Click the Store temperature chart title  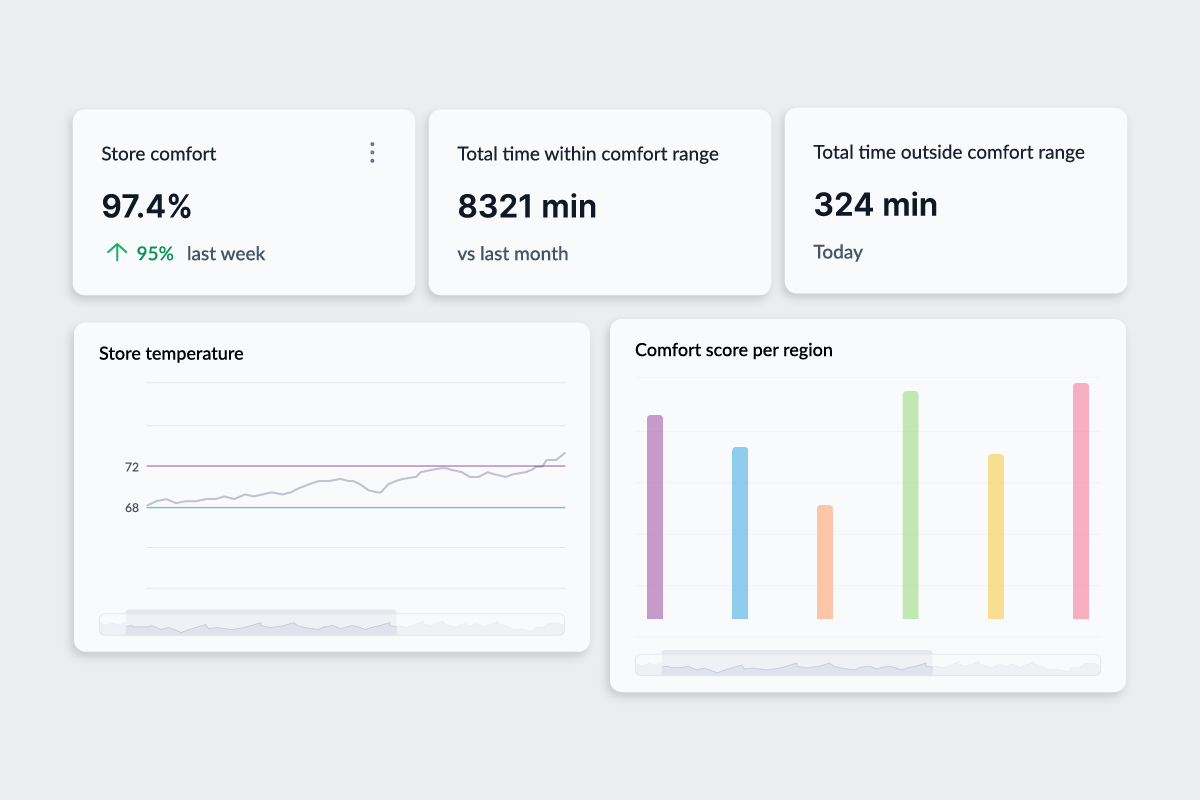(171, 353)
